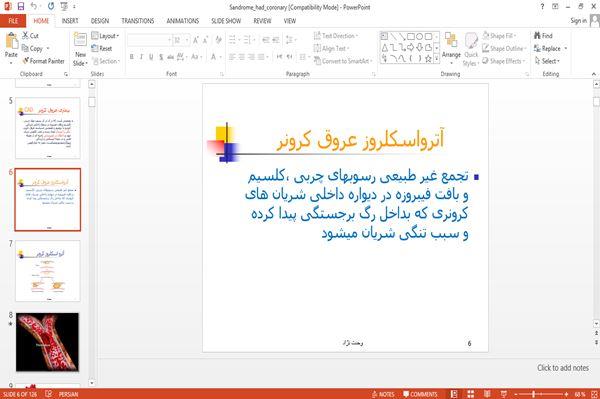The width and height of the screenshot is (600, 399).
Task: Switch to the ANIMATIONS tab
Action: 183,21
